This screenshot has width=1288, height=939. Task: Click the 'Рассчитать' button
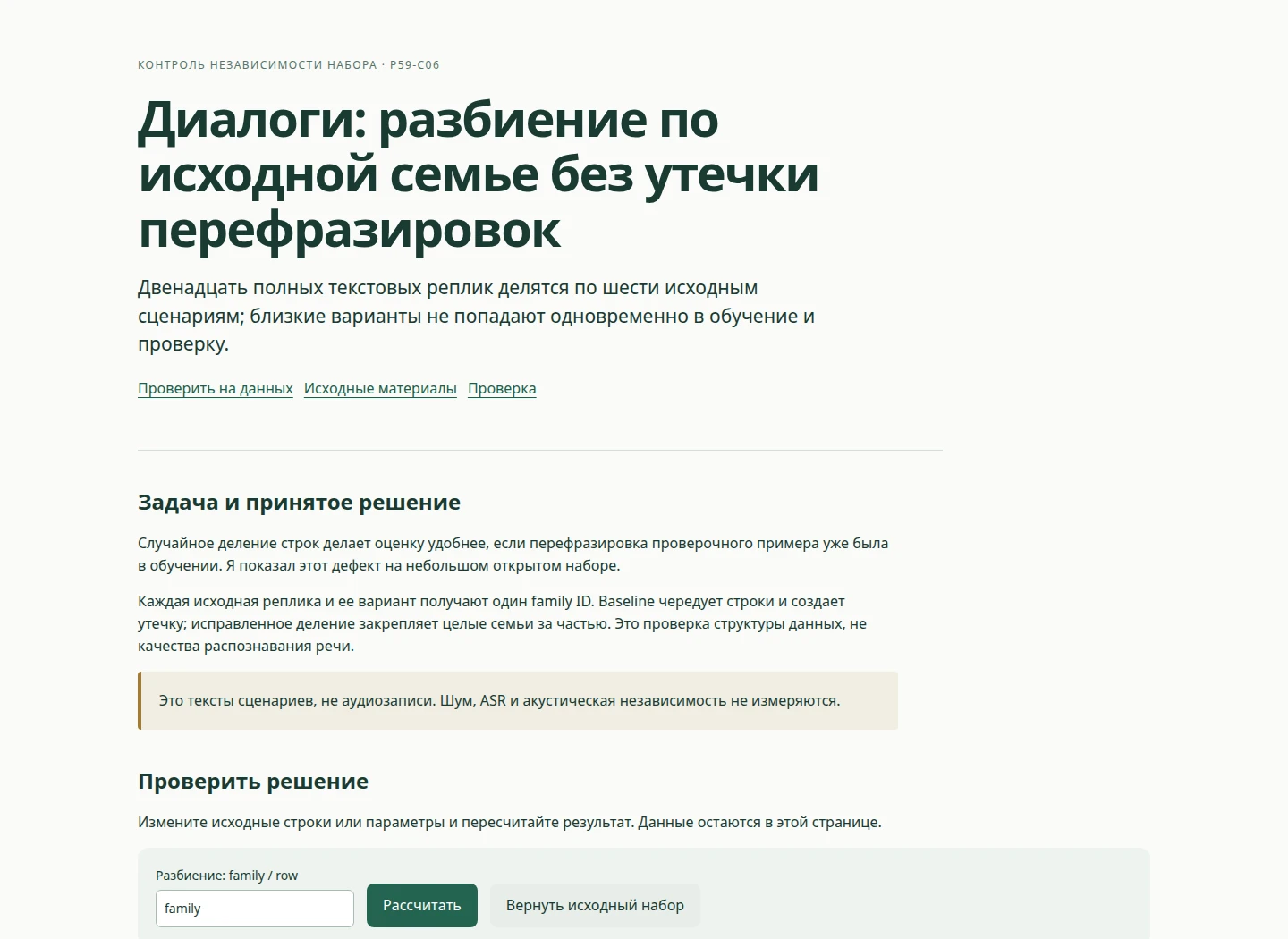422,905
